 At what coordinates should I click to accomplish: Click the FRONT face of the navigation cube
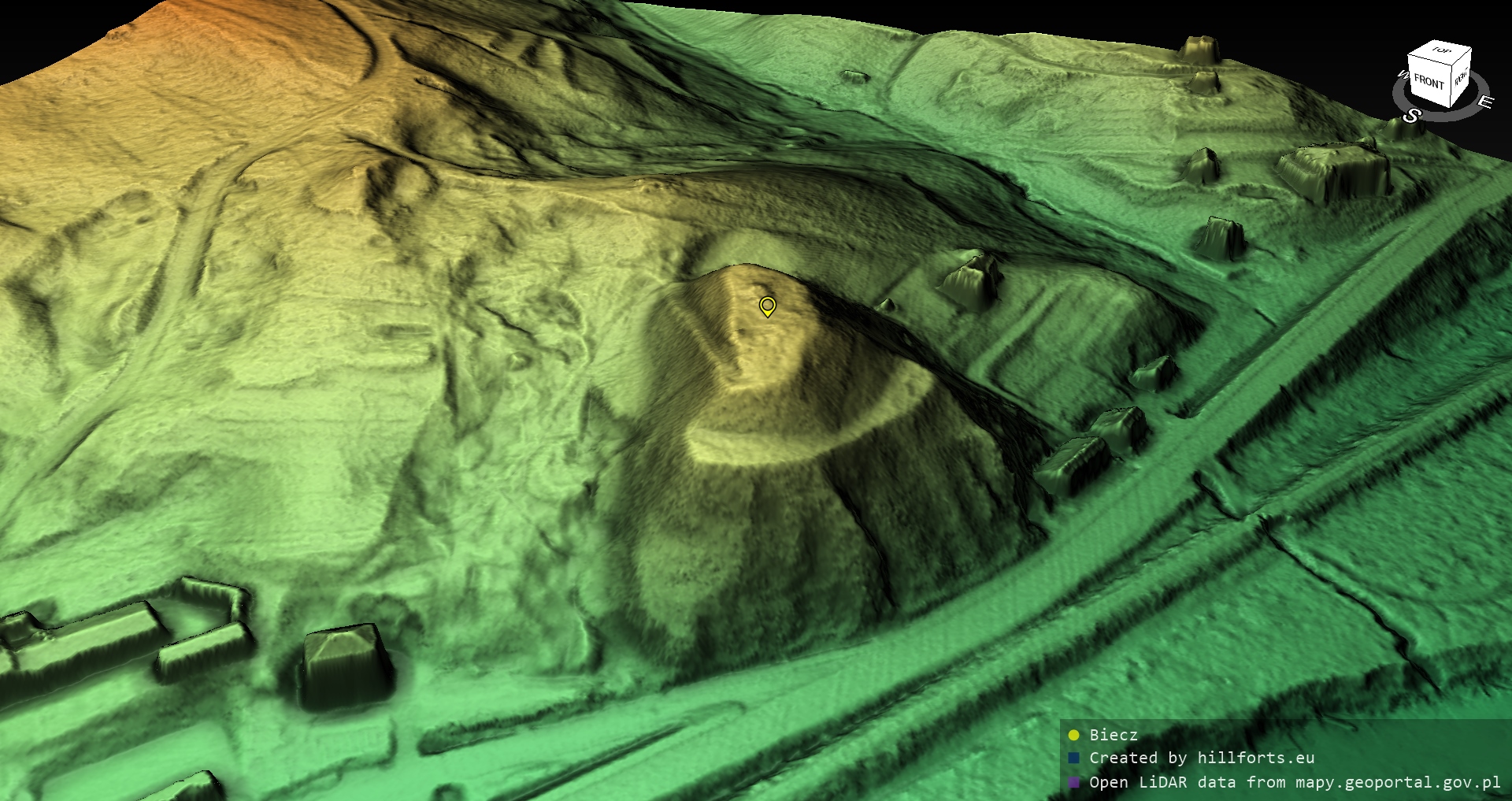(x=1429, y=82)
